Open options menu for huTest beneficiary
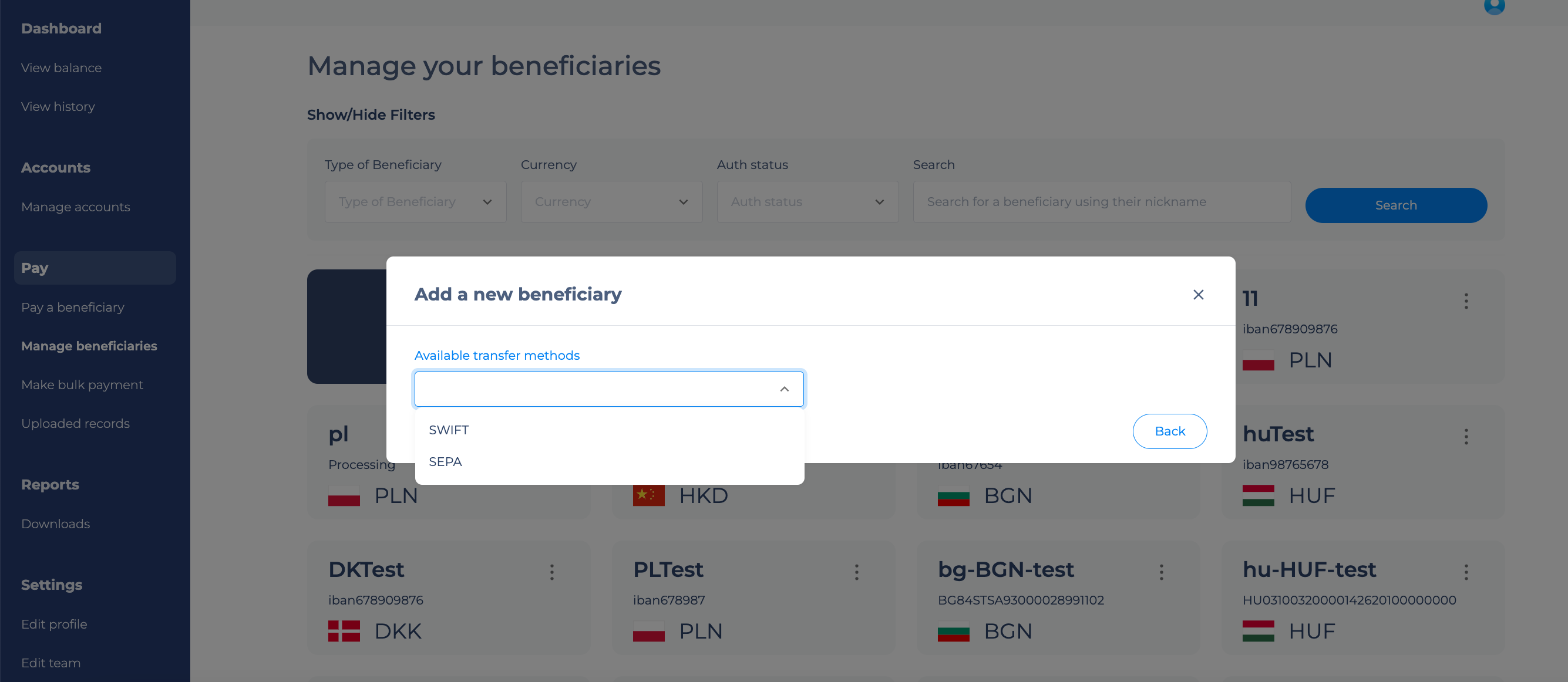This screenshot has width=1568, height=682. click(x=1466, y=436)
